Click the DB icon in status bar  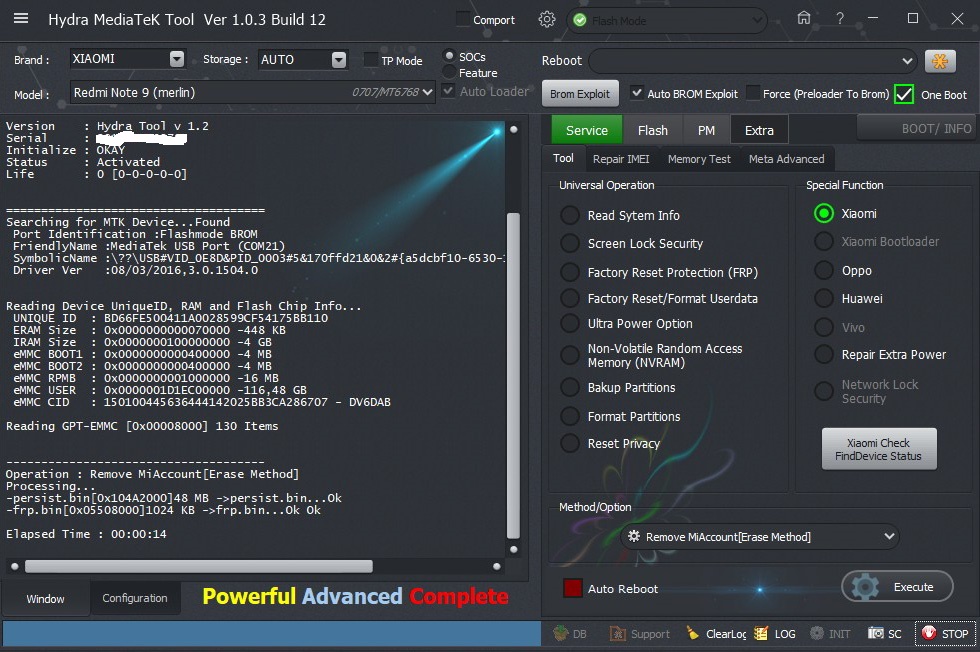click(x=560, y=633)
